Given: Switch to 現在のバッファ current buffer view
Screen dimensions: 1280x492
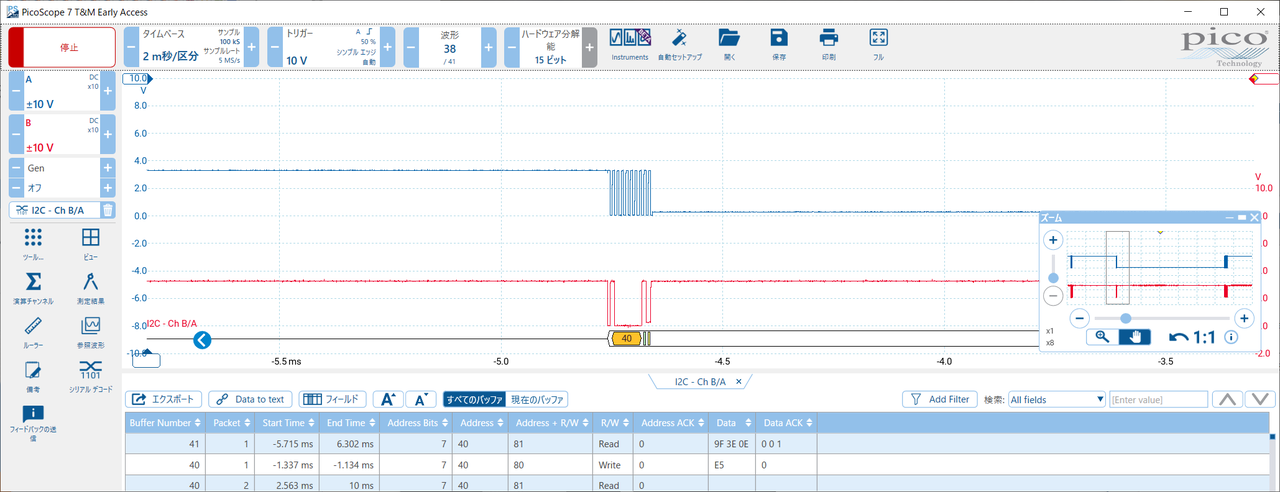Looking at the screenshot, I should point(538,399).
